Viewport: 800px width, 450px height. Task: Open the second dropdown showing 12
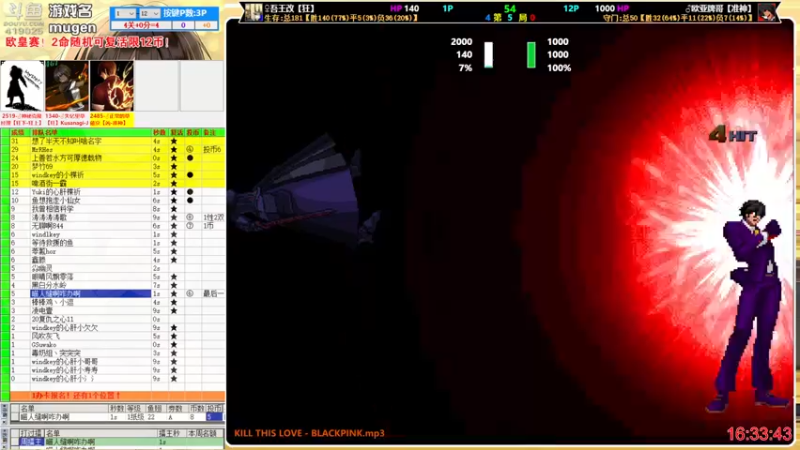[x=149, y=13]
